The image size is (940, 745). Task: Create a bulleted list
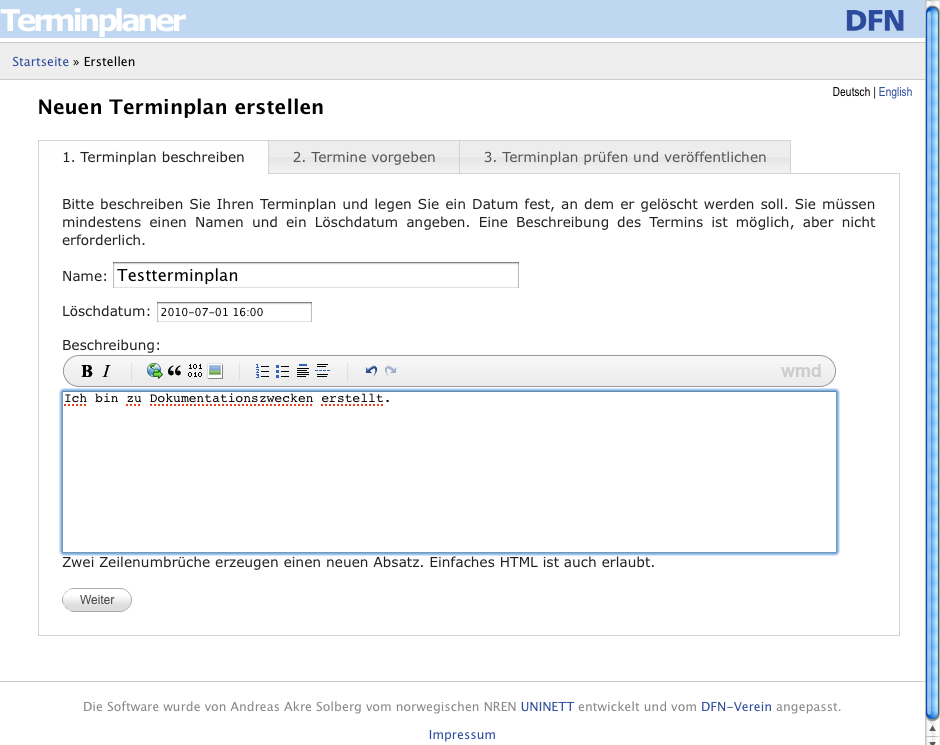point(282,371)
